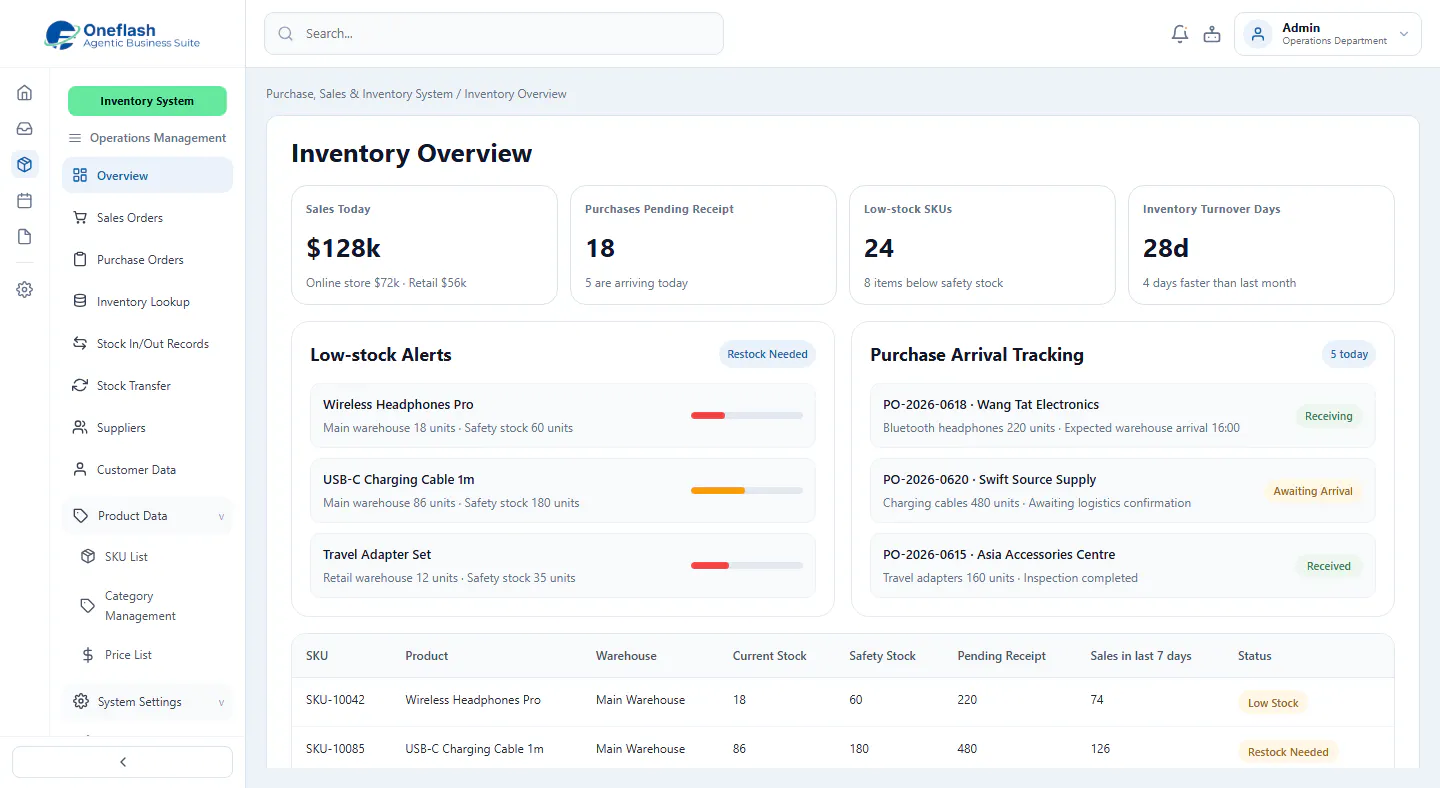
Task: Click Wireless Headphones Pro stock level bar
Action: pos(747,415)
